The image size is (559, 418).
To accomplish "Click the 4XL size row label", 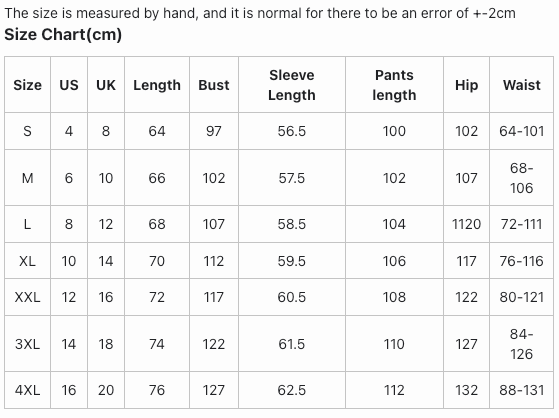I will [x=27, y=390].
